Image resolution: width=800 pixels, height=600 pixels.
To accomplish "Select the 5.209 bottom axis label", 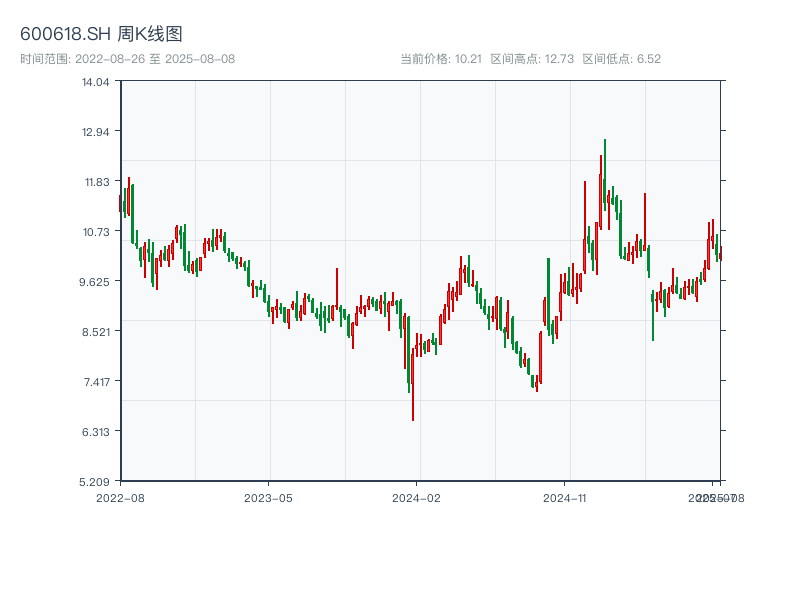I will pyautogui.click(x=96, y=482).
